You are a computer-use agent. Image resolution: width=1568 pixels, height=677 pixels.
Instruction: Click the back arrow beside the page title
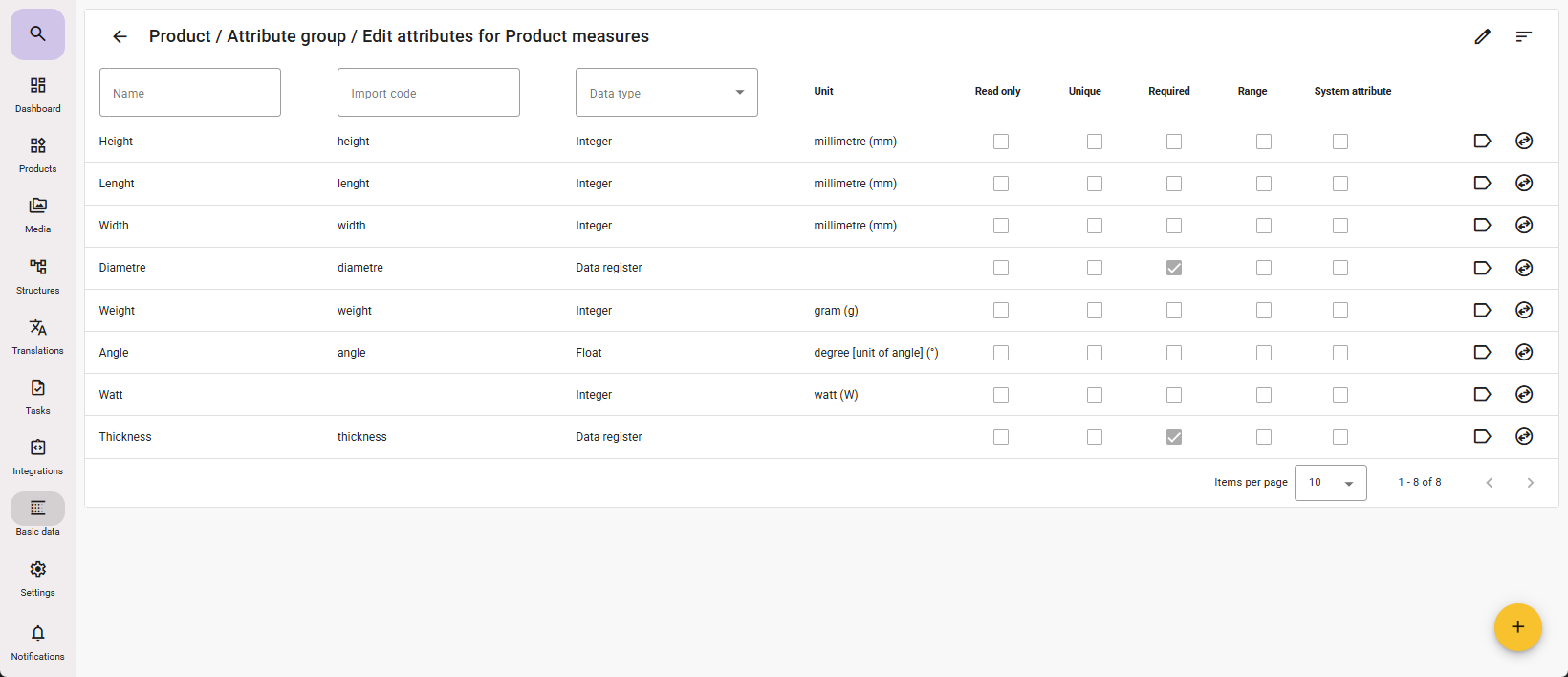pos(120,36)
